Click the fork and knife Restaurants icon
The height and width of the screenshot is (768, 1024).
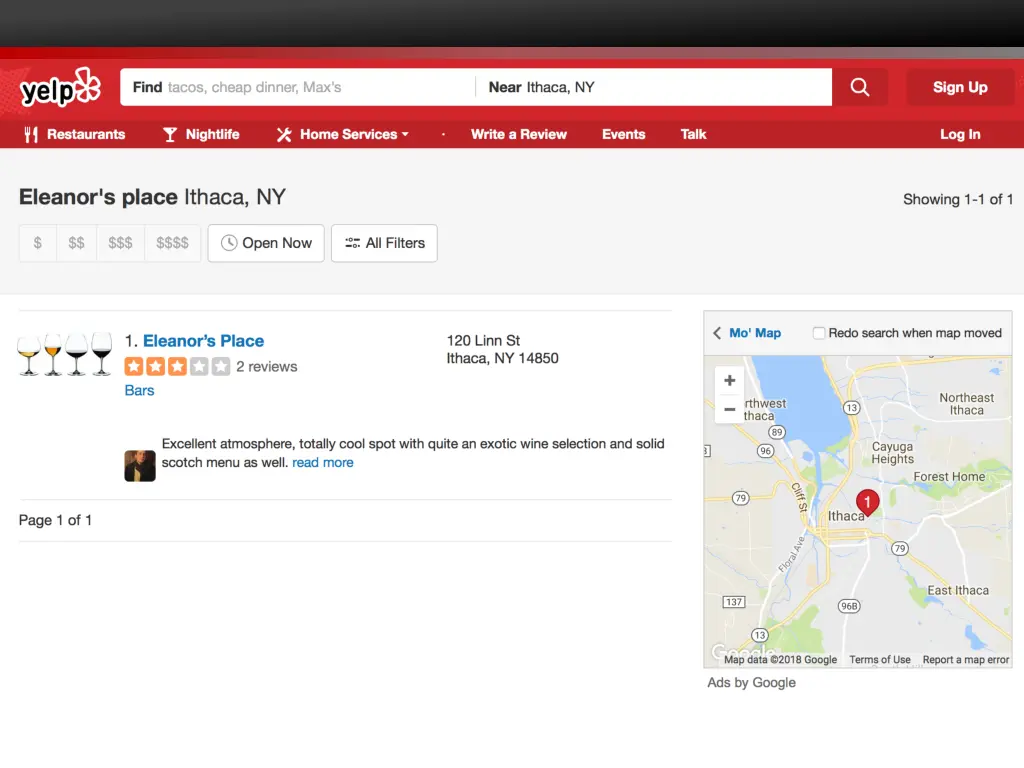pyautogui.click(x=31, y=135)
